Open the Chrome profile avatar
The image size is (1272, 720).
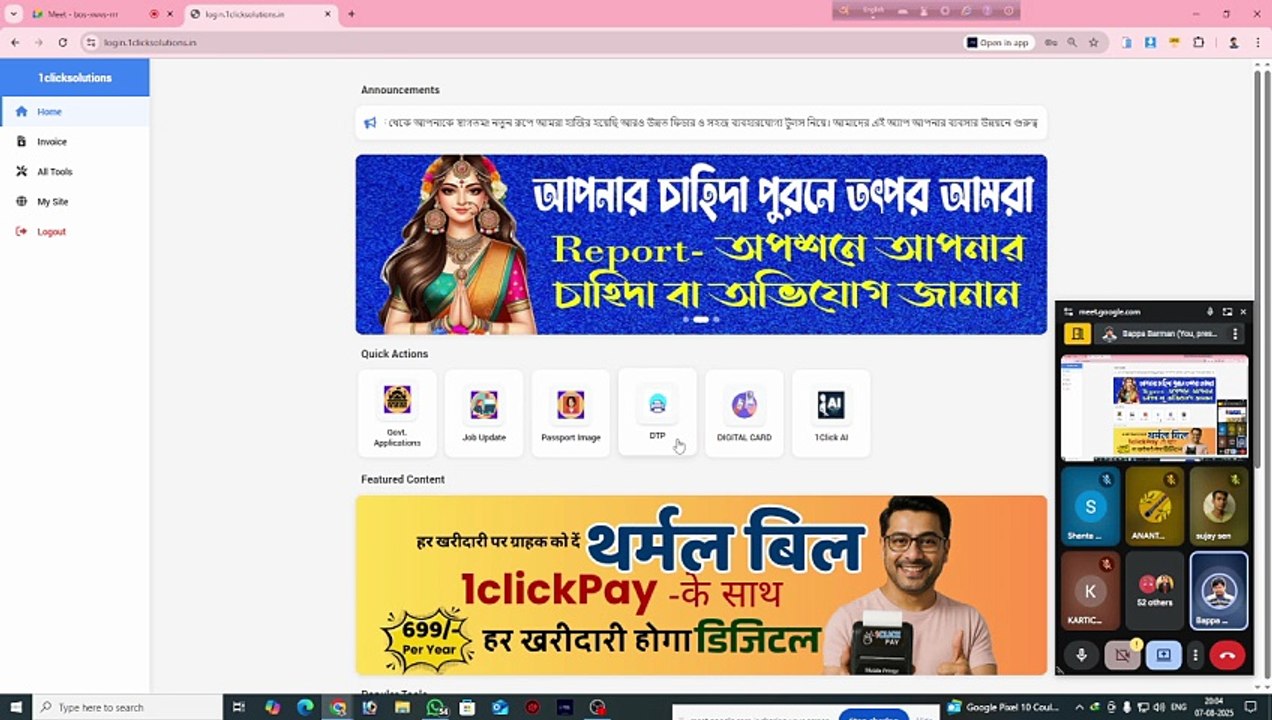(x=1233, y=43)
